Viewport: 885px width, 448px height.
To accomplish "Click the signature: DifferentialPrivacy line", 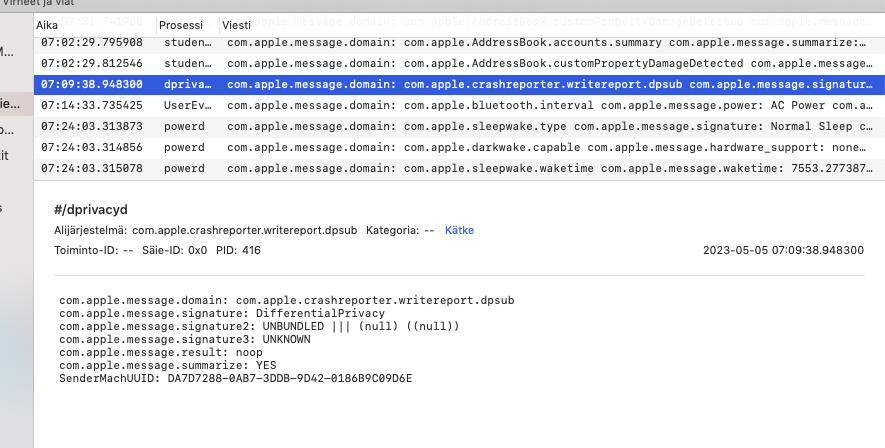I will coord(222,314).
